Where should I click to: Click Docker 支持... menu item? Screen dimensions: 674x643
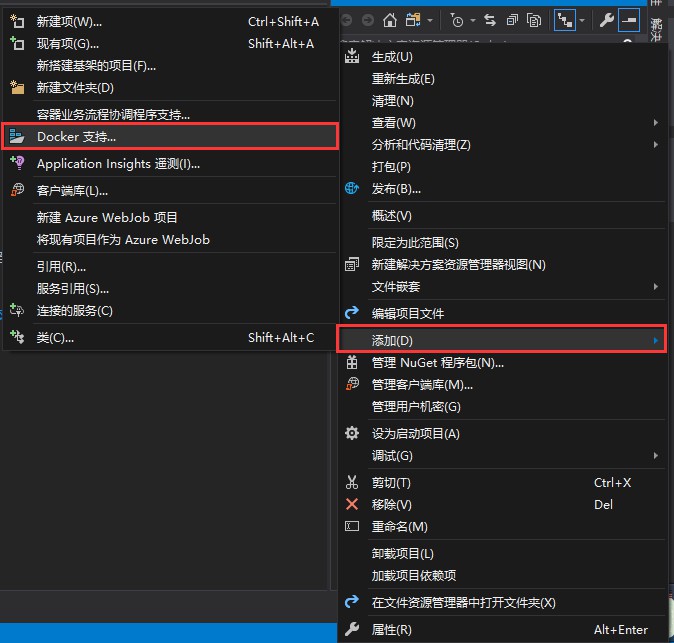pyautogui.click(x=170, y=137)
